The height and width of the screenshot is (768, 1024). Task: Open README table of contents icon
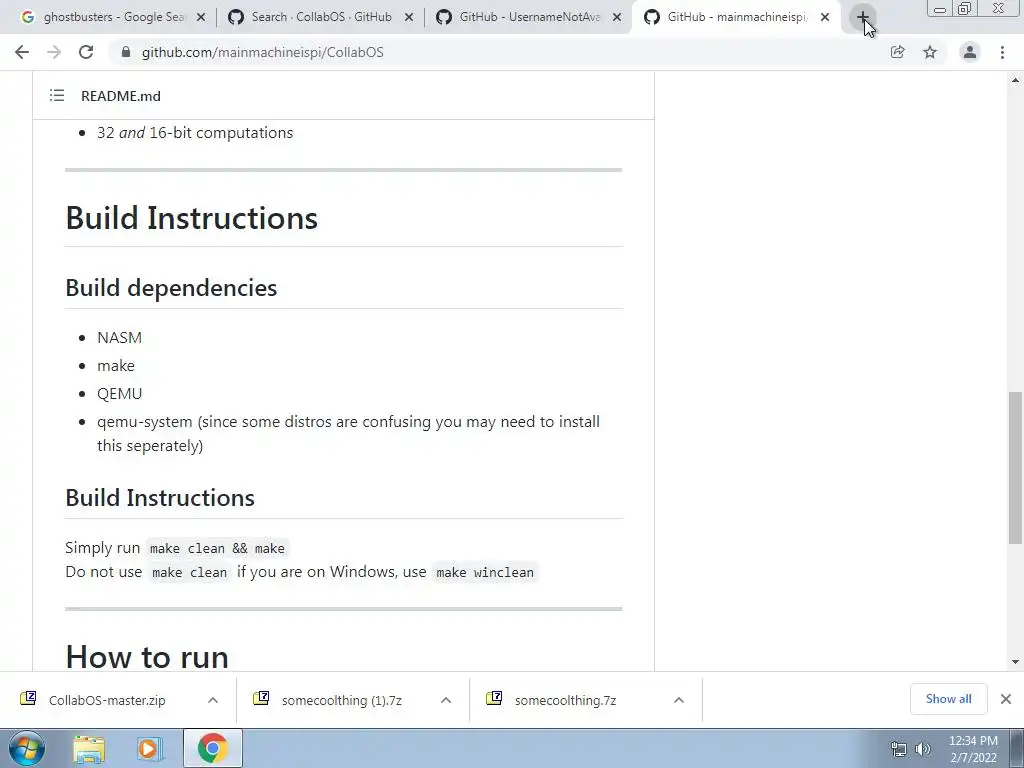57,96
